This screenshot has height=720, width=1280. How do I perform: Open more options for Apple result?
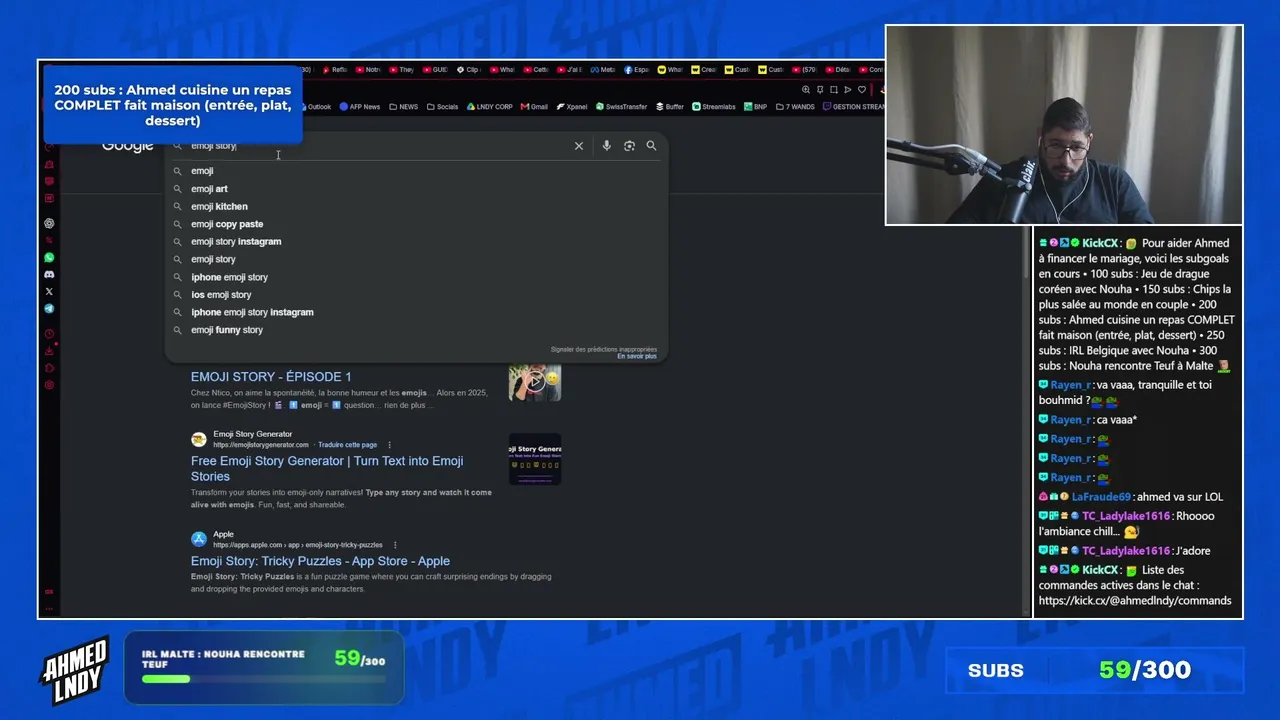click(x=395, y=545)
